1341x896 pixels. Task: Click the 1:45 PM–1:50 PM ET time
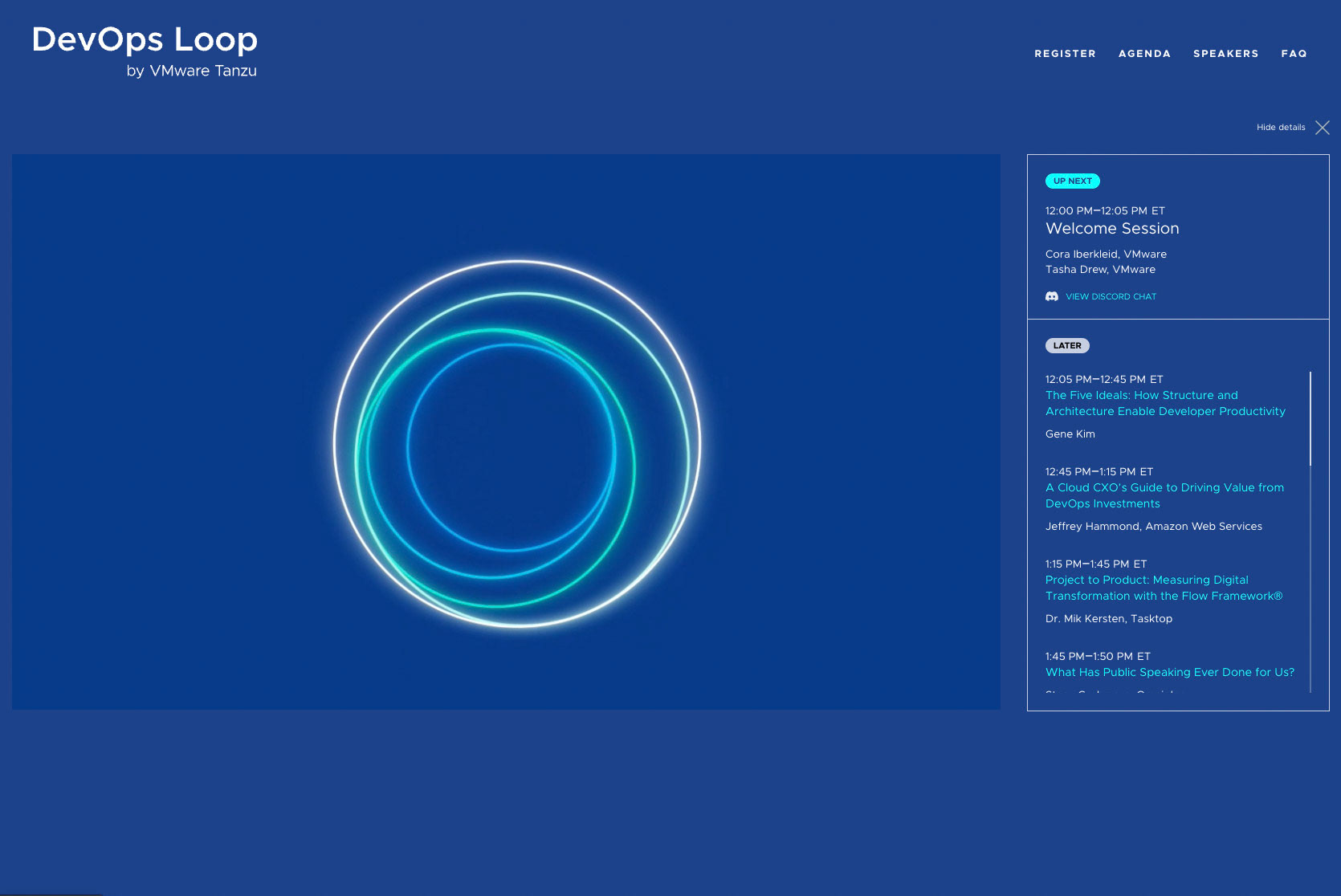point(1098,657)
